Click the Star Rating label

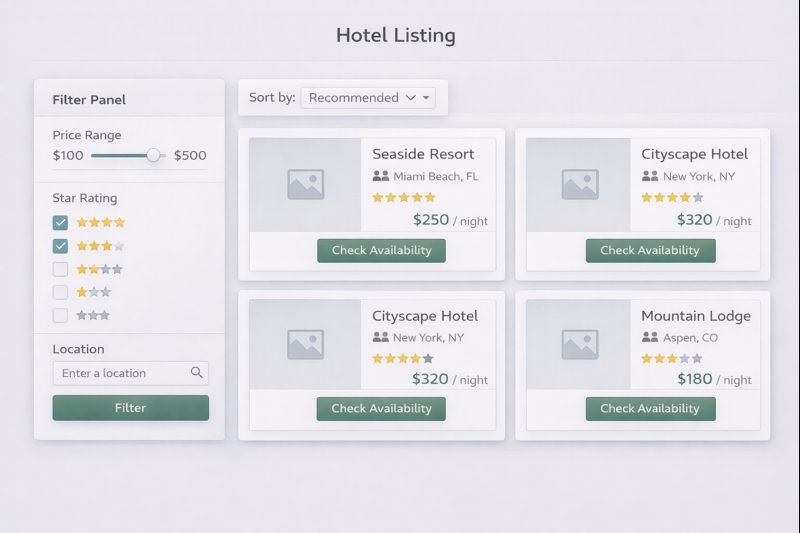click(85, 198)
